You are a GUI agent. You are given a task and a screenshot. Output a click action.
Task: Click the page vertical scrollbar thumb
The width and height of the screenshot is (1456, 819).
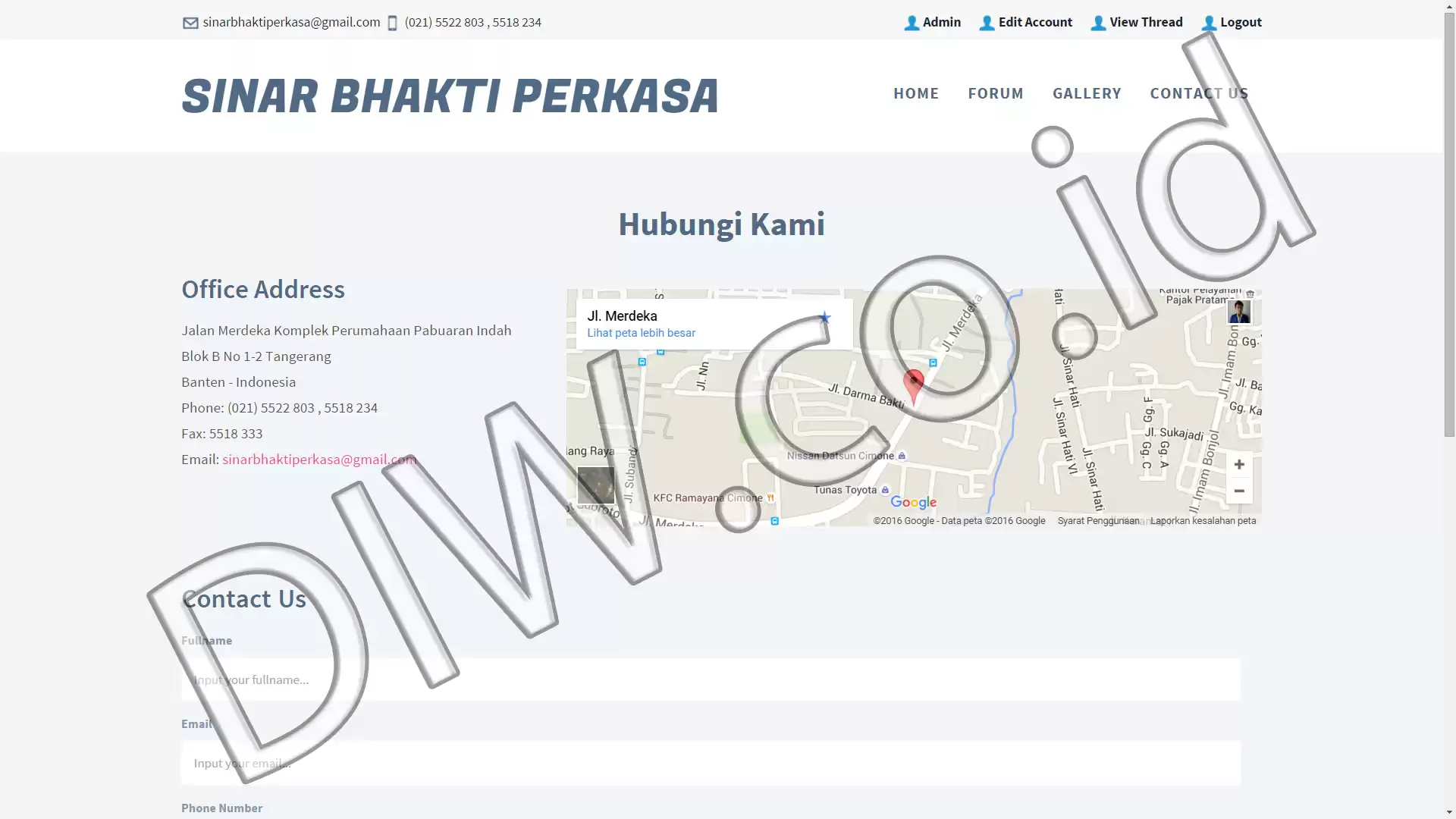(1449, 224)
